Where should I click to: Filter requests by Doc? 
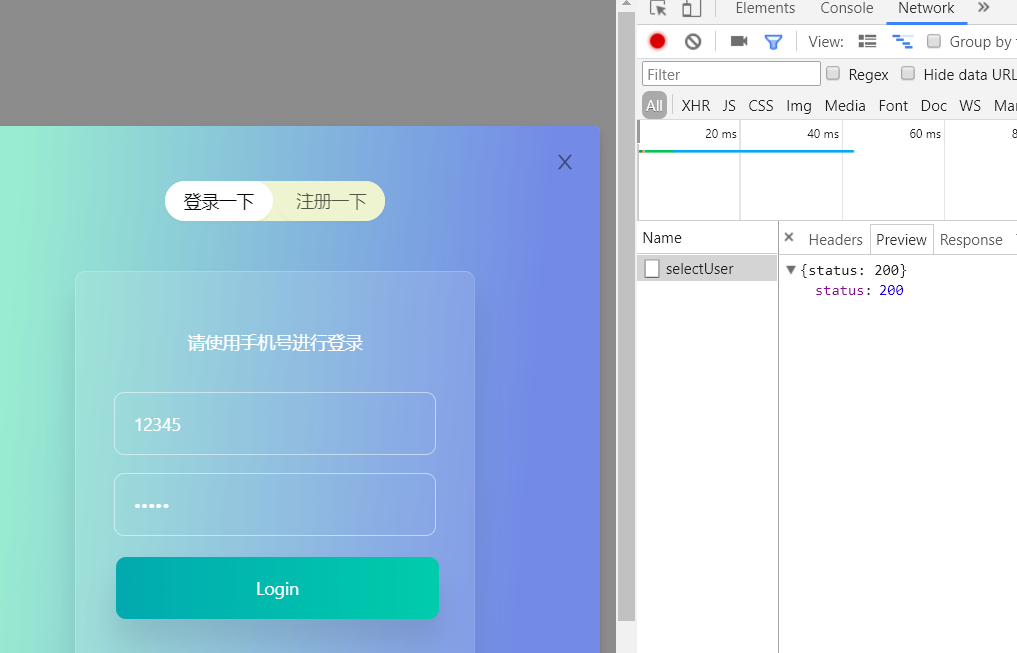point(933,106)
